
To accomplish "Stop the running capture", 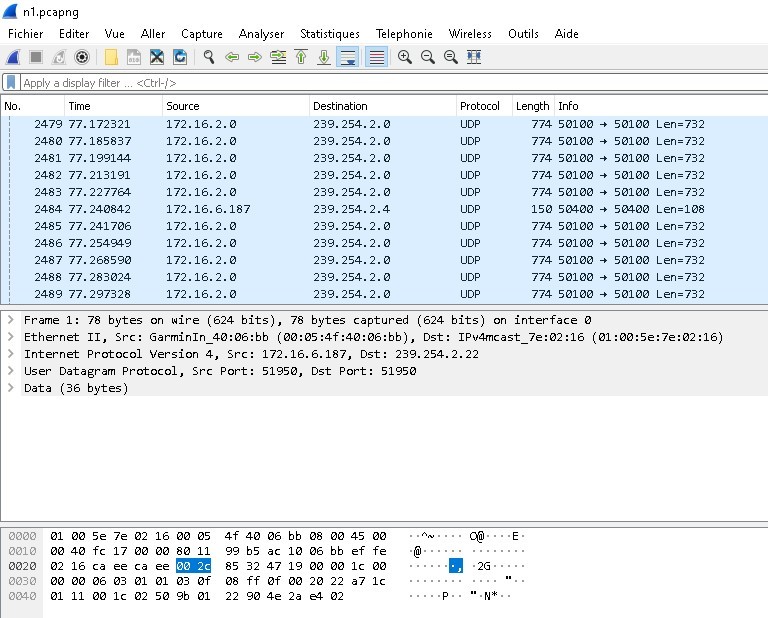I will tap(36, 57).
